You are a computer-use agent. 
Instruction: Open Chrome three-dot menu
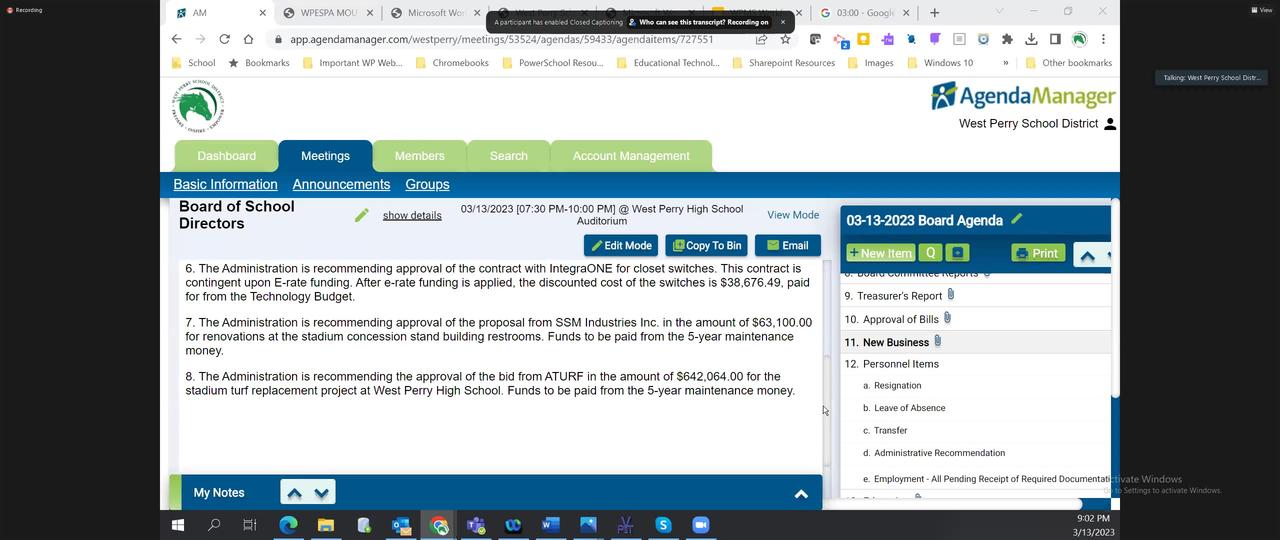(x=1103, y=39)
